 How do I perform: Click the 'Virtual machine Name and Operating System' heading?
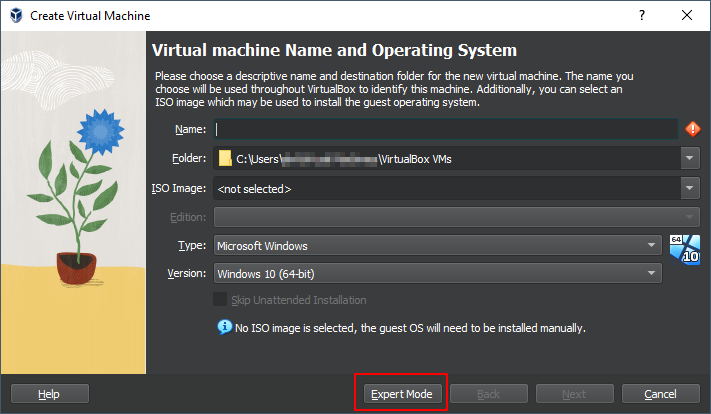pos(334,50)
